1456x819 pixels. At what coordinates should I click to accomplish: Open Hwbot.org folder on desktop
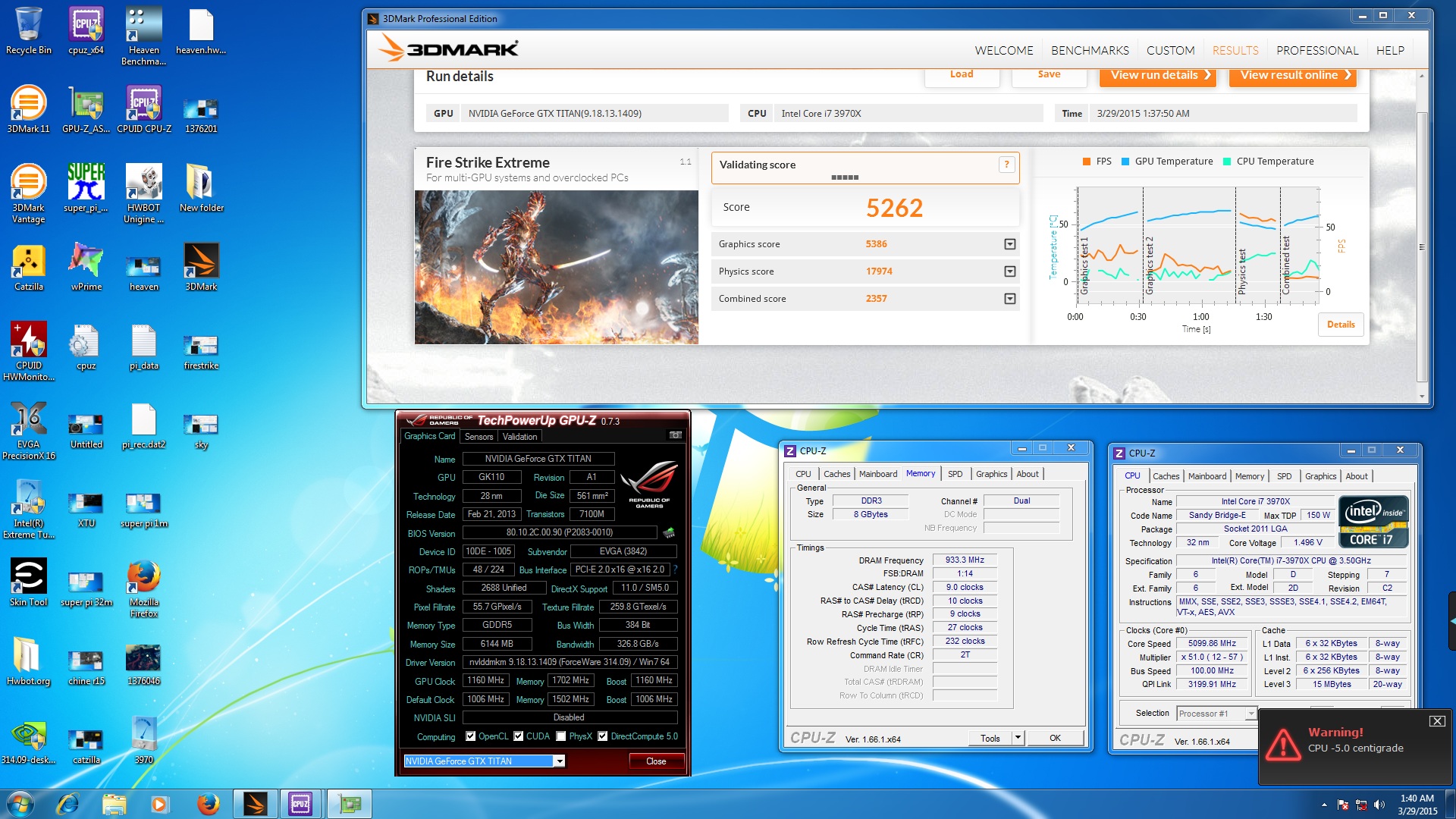pos(29,661)
